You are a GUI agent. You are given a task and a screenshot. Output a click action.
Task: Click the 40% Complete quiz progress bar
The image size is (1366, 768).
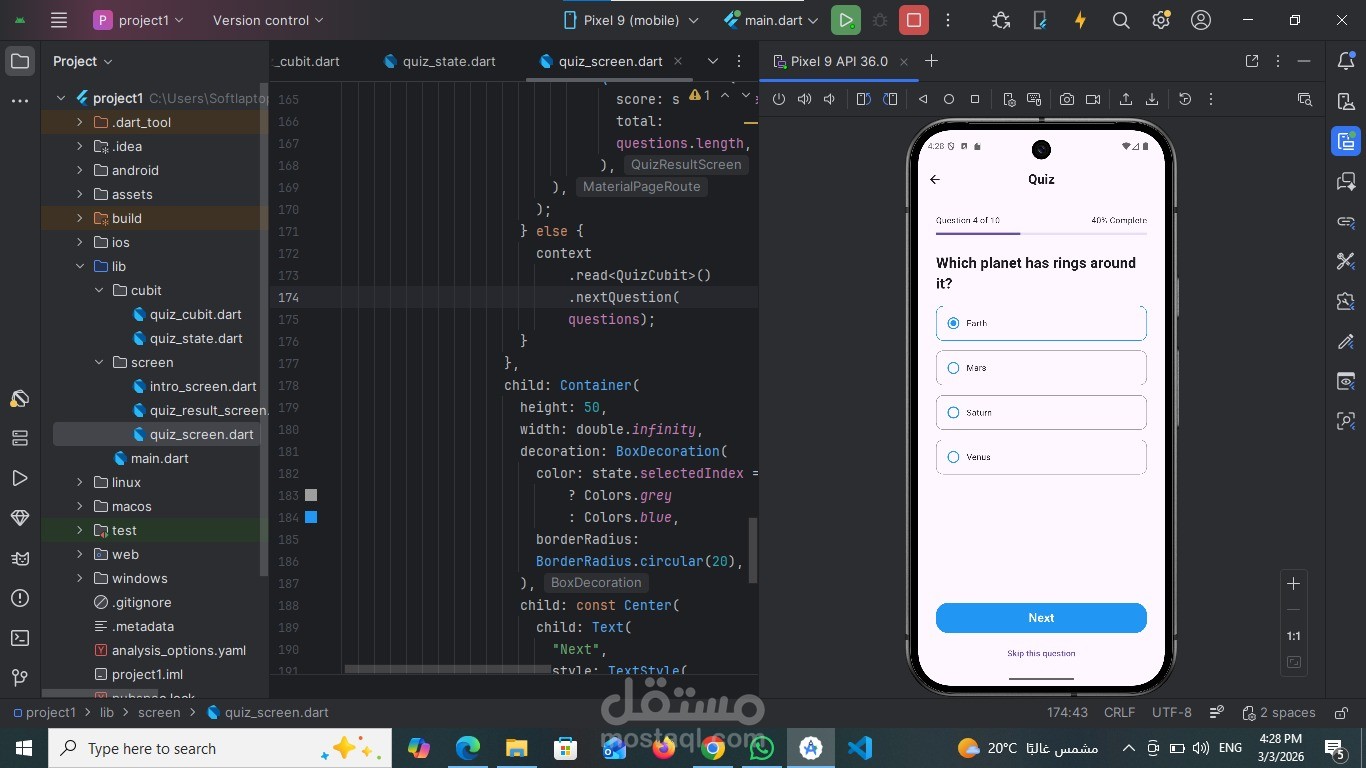[1040, 232]
